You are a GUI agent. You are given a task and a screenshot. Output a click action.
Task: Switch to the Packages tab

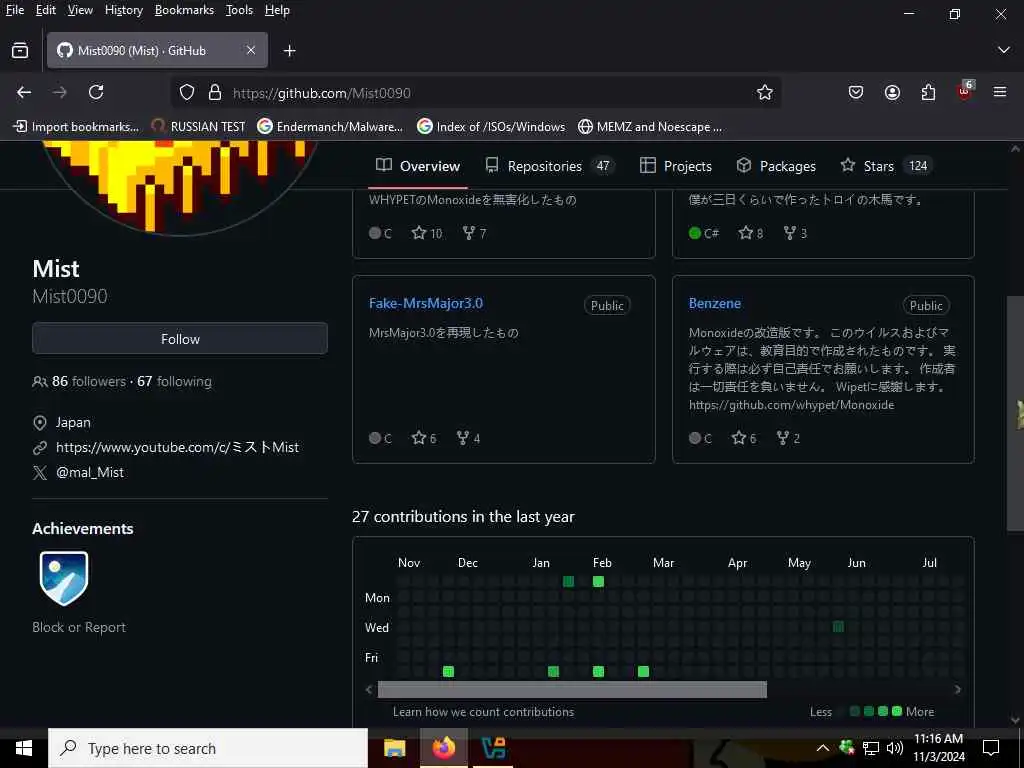pyautogui.click(x=776, y=166)
